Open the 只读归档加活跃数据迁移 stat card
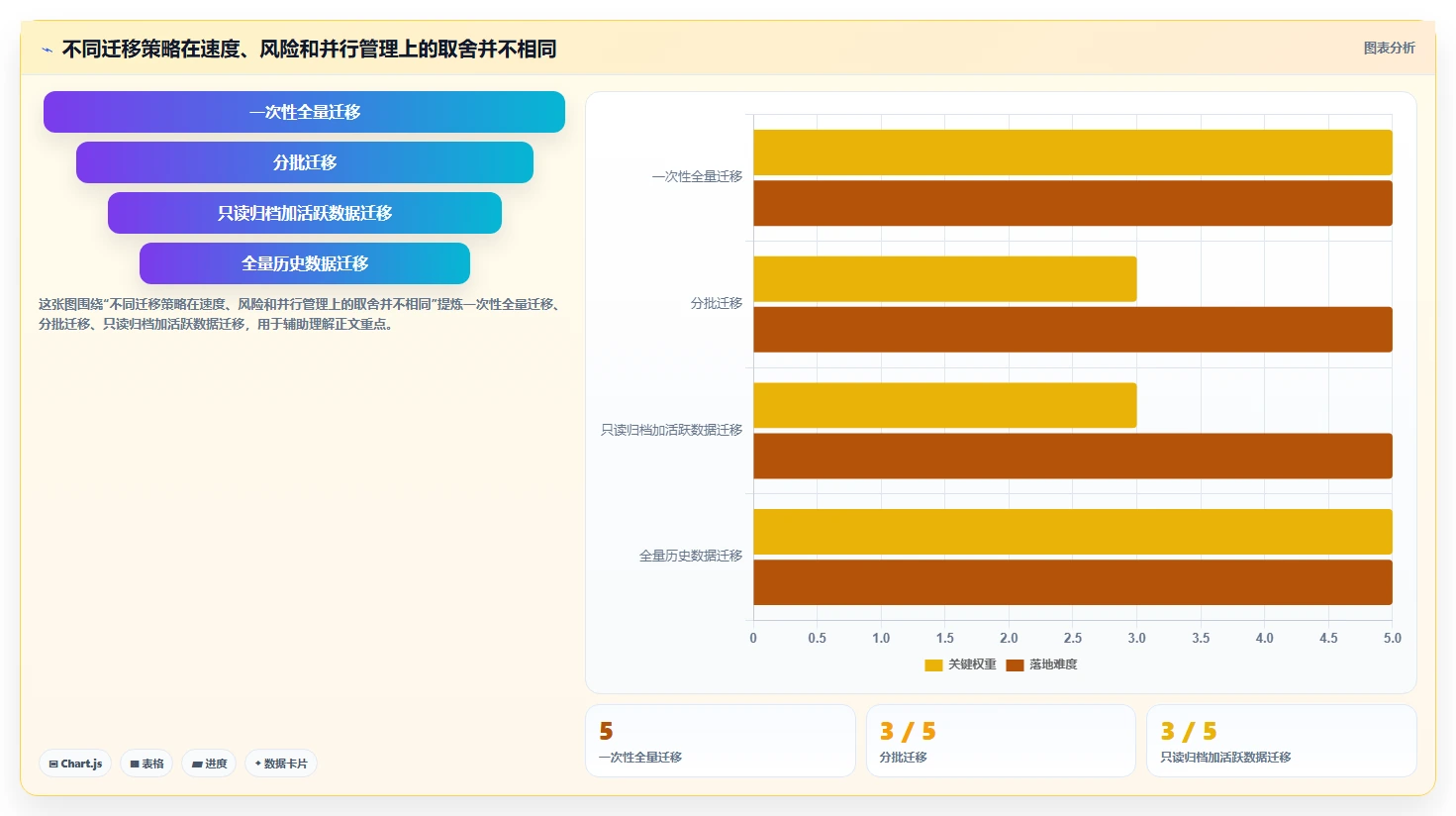The width and height of the screenshot is (1456, 816). point(1282,741)
